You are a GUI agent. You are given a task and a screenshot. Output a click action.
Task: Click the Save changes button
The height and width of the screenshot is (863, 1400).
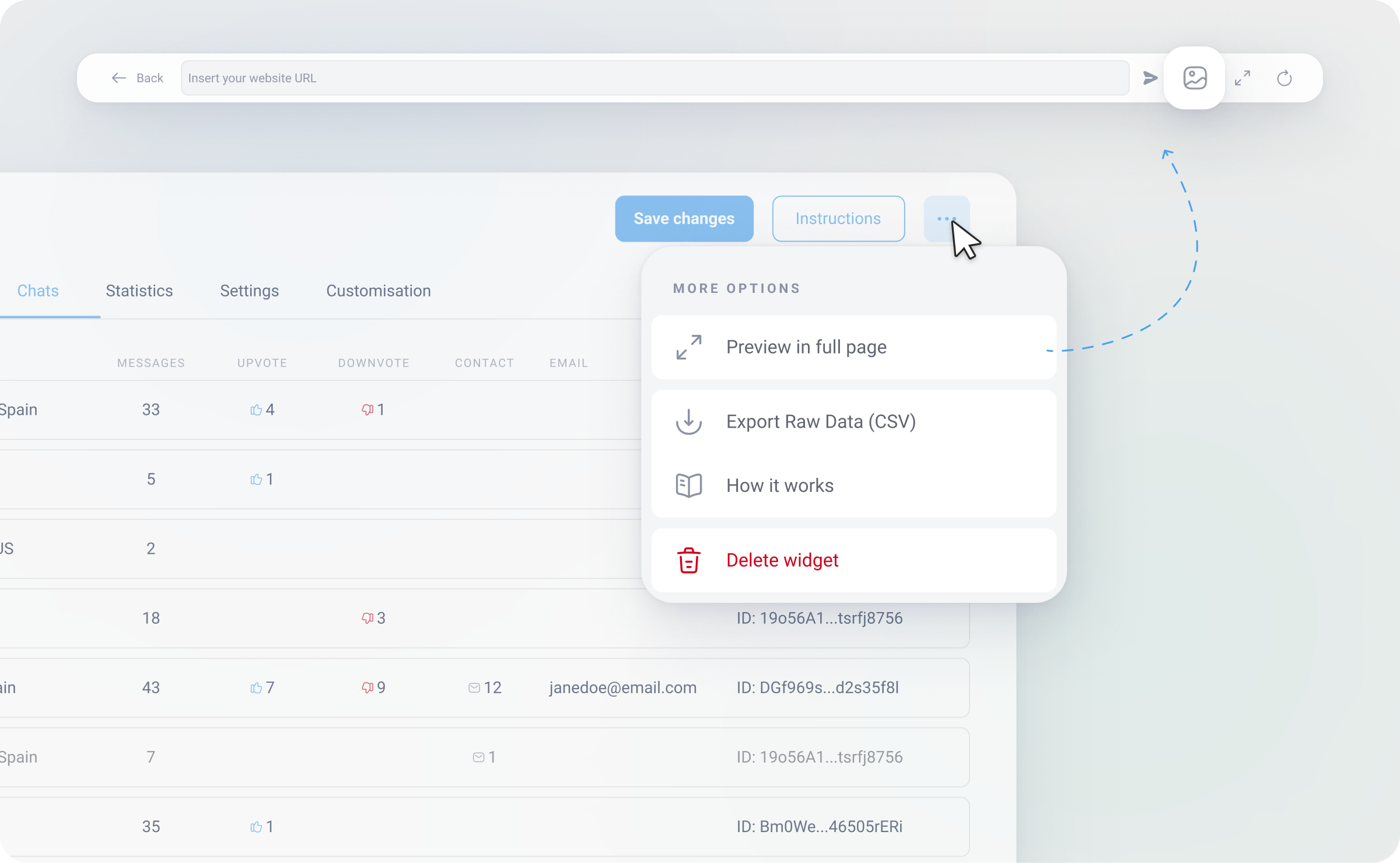pos(684,219)
